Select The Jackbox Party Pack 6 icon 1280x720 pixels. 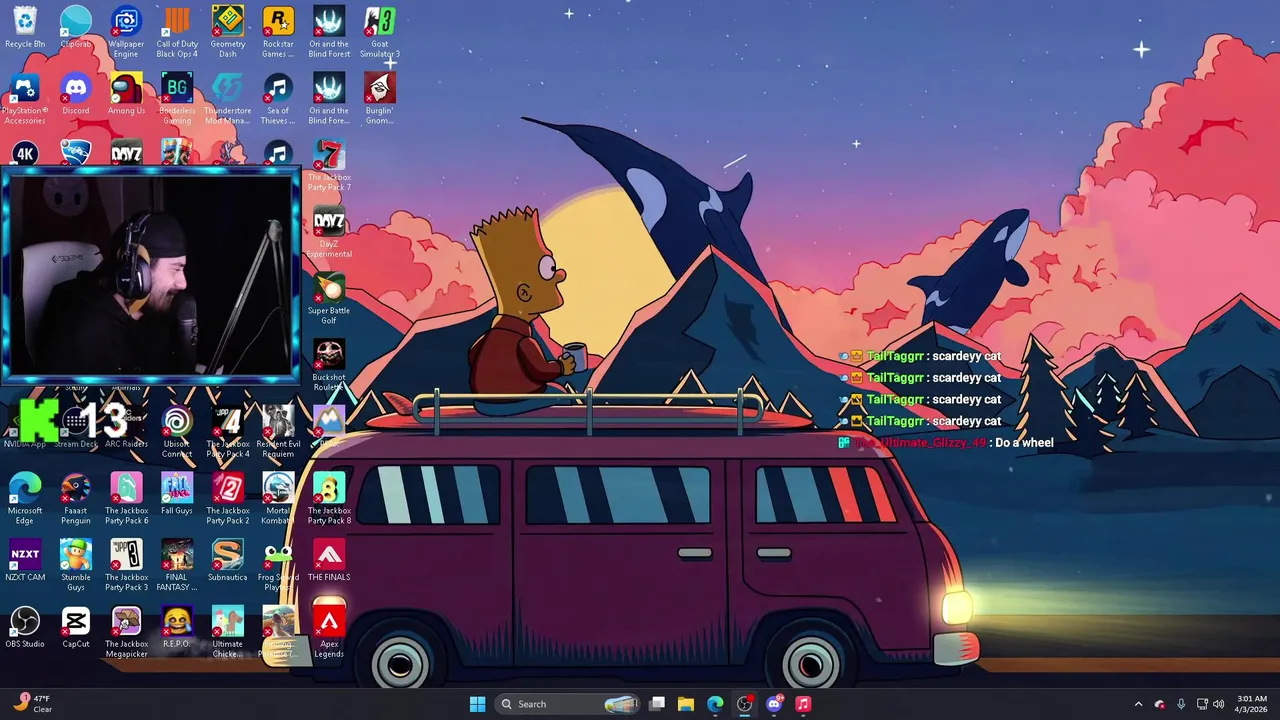(126, 499)
